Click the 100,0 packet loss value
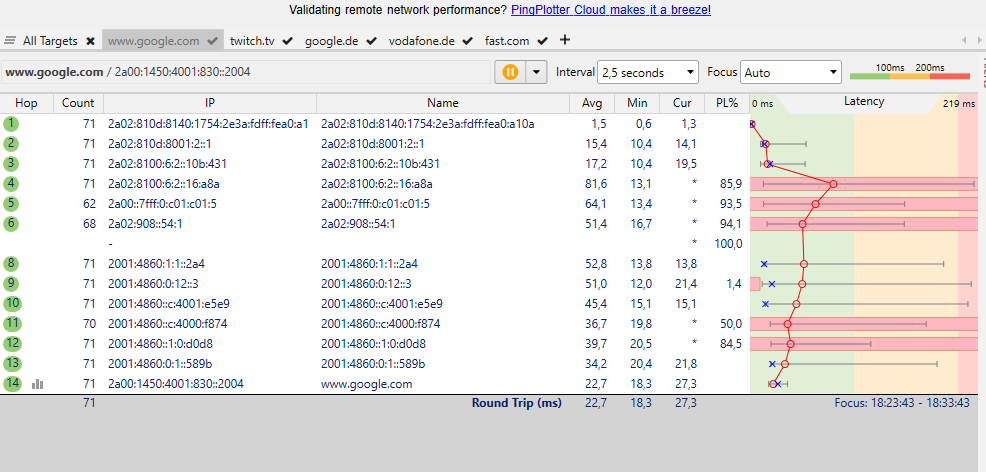 click(x=729, y=244)
